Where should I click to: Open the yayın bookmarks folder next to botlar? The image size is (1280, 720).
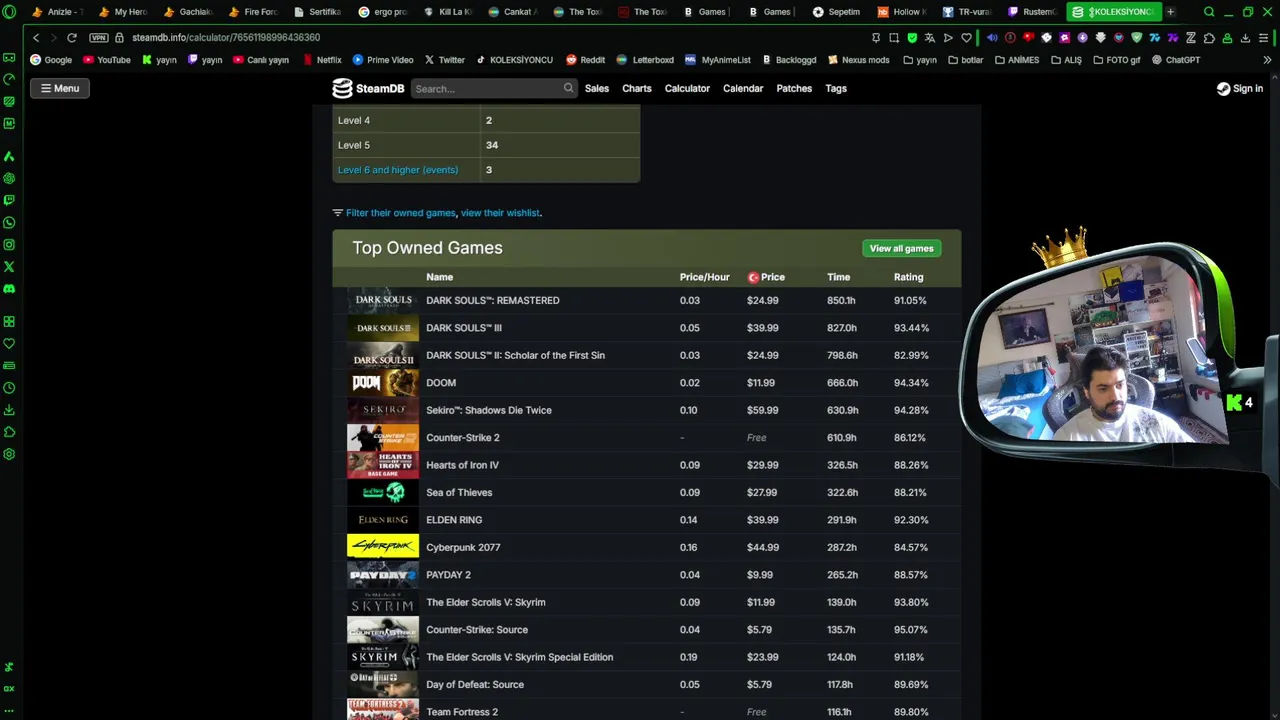click(x=920, y=60)
